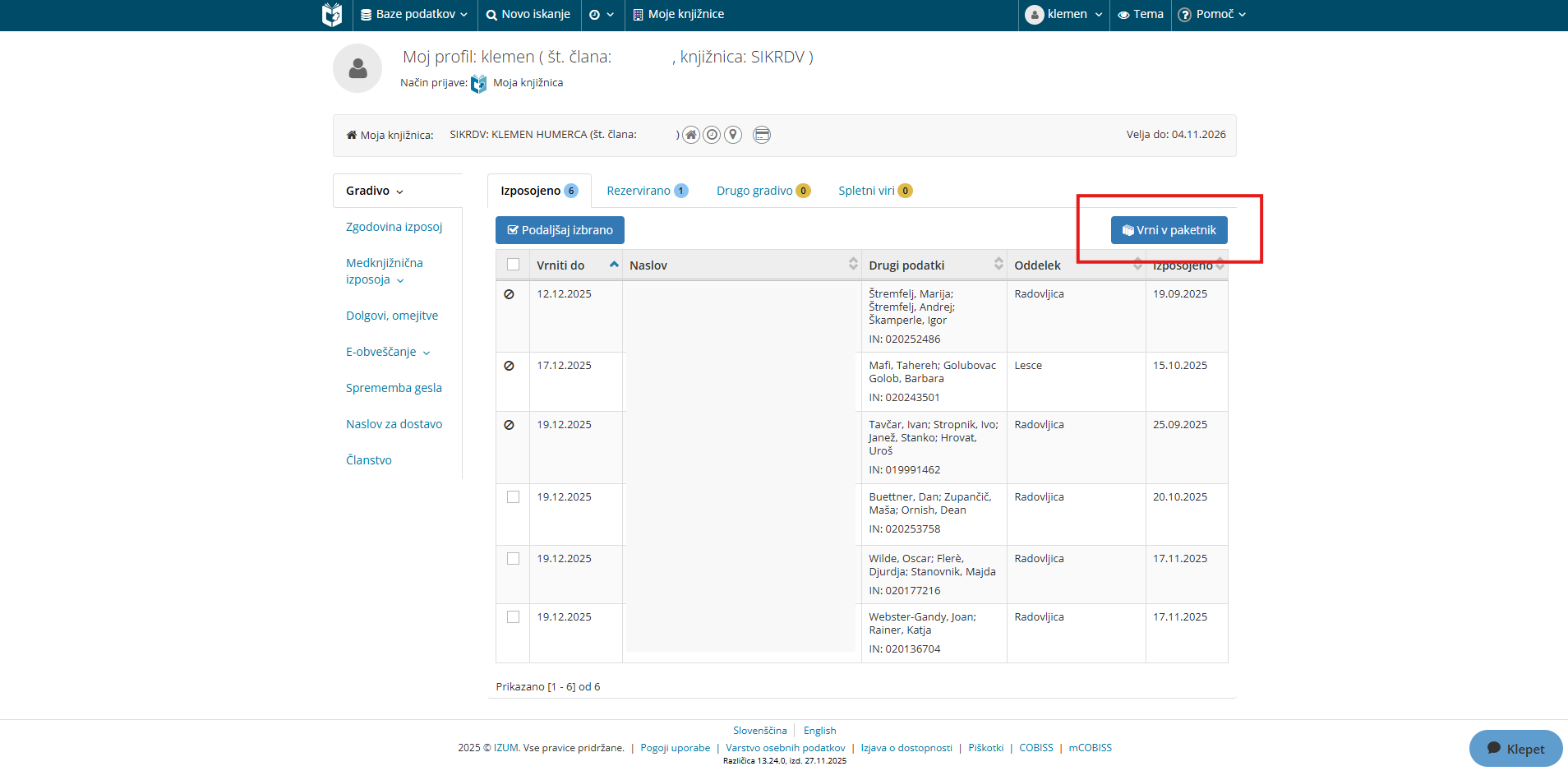Check the box for loan issued 20.10.2025
Image resolution: width=1568 pixels, height=780 pixels.
pos(514,497)
